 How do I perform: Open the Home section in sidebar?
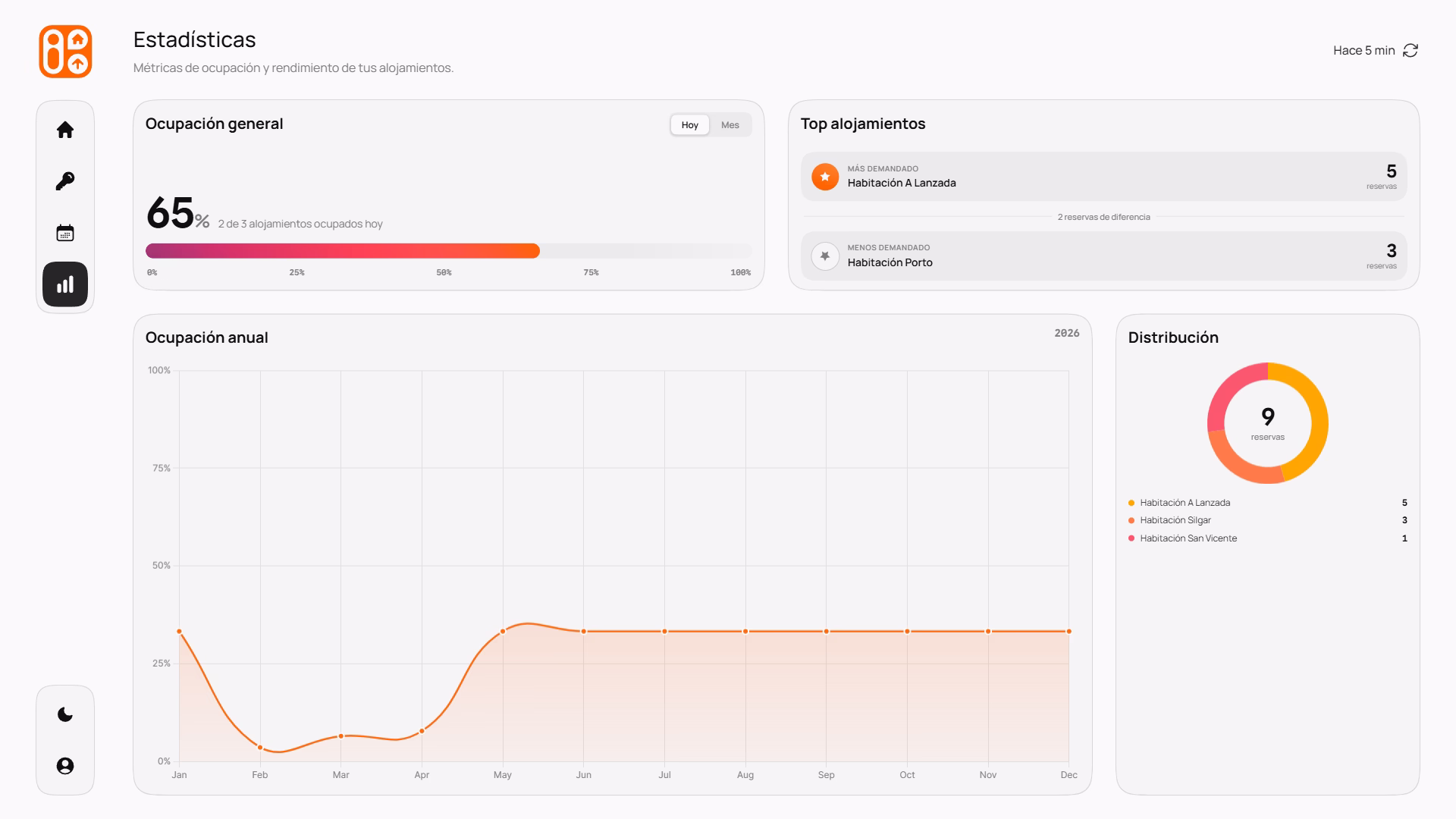pyautogui.click(x=65, y=130)
